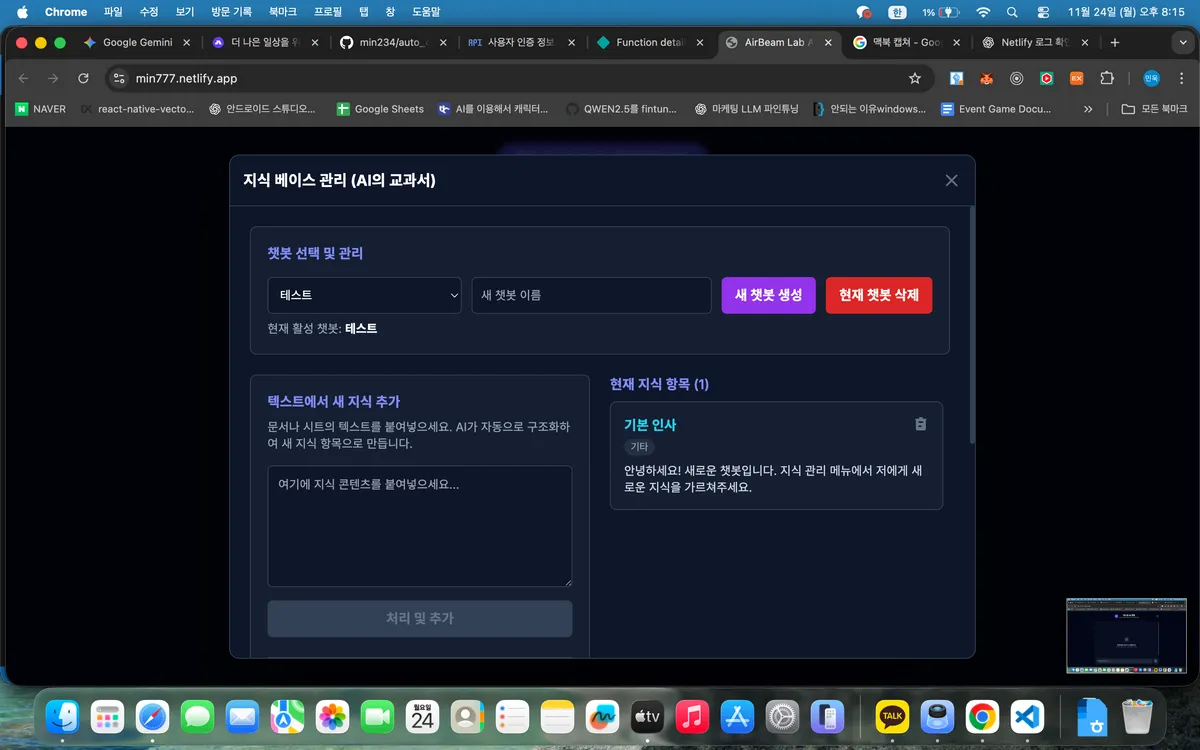Open the green video extension icon
Viewport: 1200px width, 750px height.
(x=1045, y=78)
